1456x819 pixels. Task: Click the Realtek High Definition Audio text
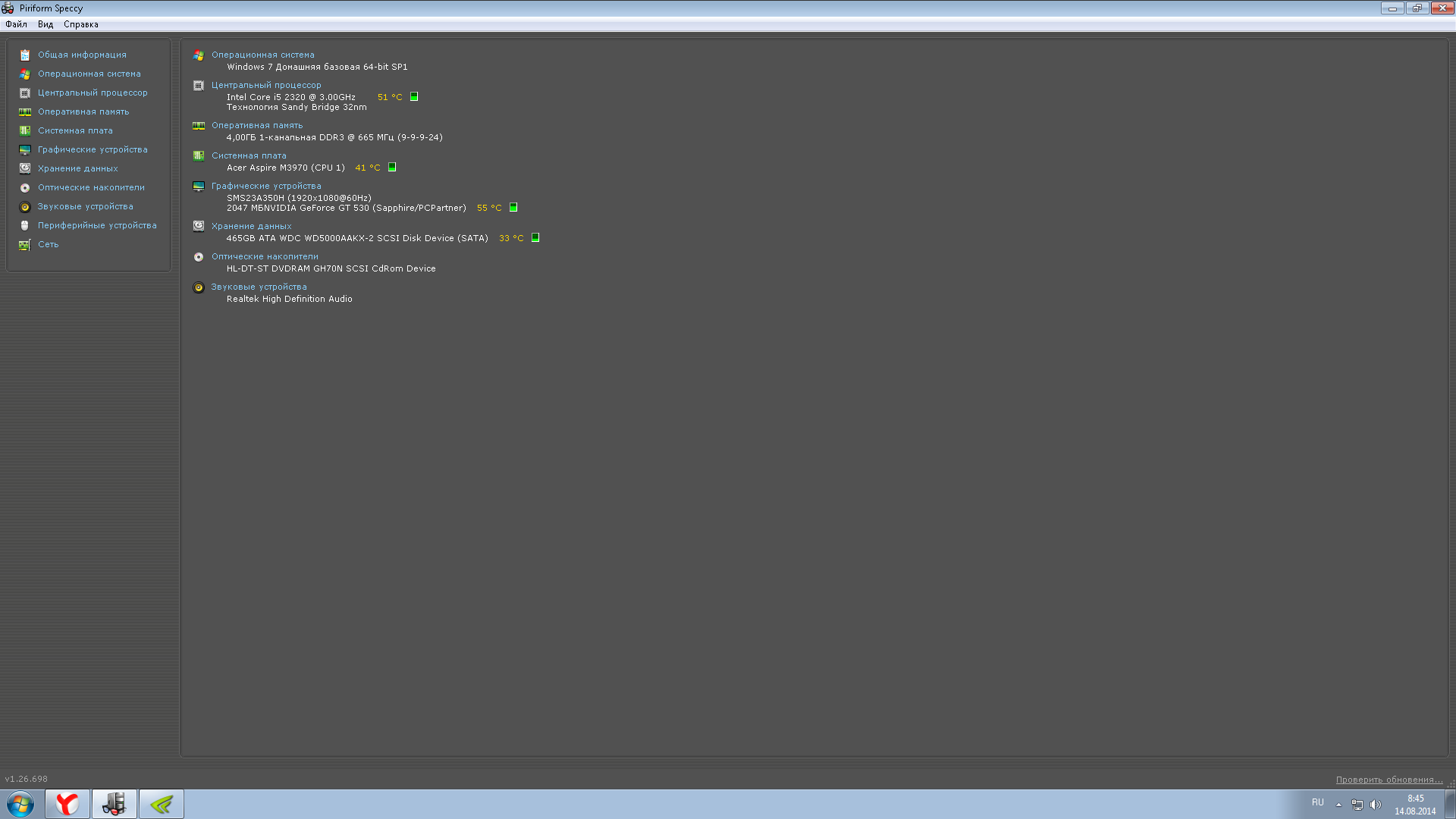click(289, 299)
